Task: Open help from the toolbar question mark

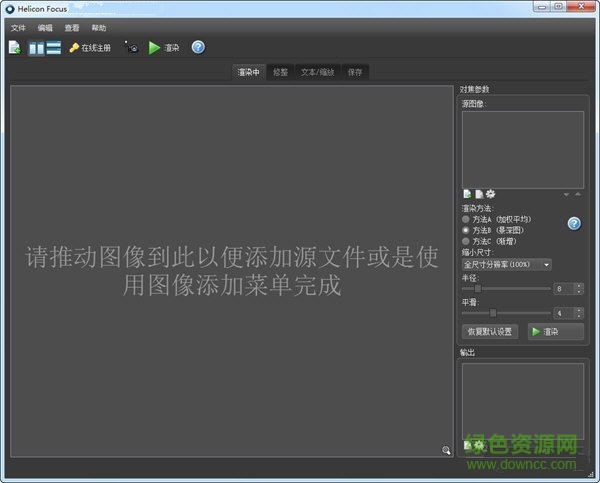Action: [198, 47]
